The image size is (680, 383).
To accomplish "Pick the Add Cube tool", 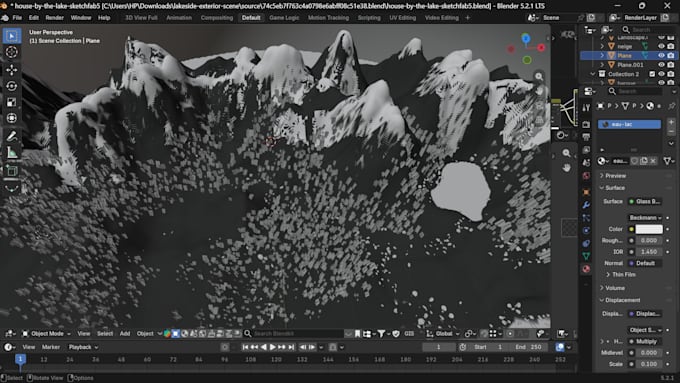I will coord(12,170).
